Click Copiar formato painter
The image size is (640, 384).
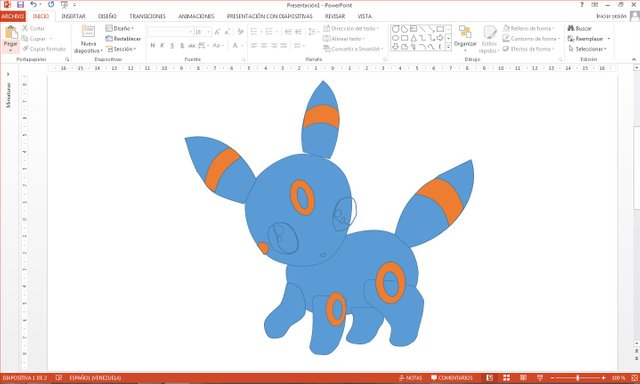(x=44, y=49)
